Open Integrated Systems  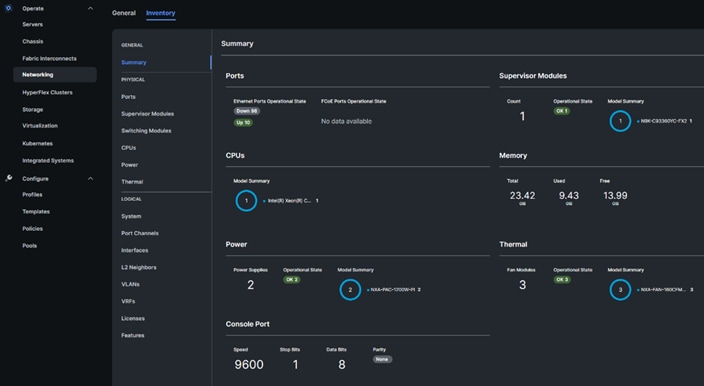(48, 161)
